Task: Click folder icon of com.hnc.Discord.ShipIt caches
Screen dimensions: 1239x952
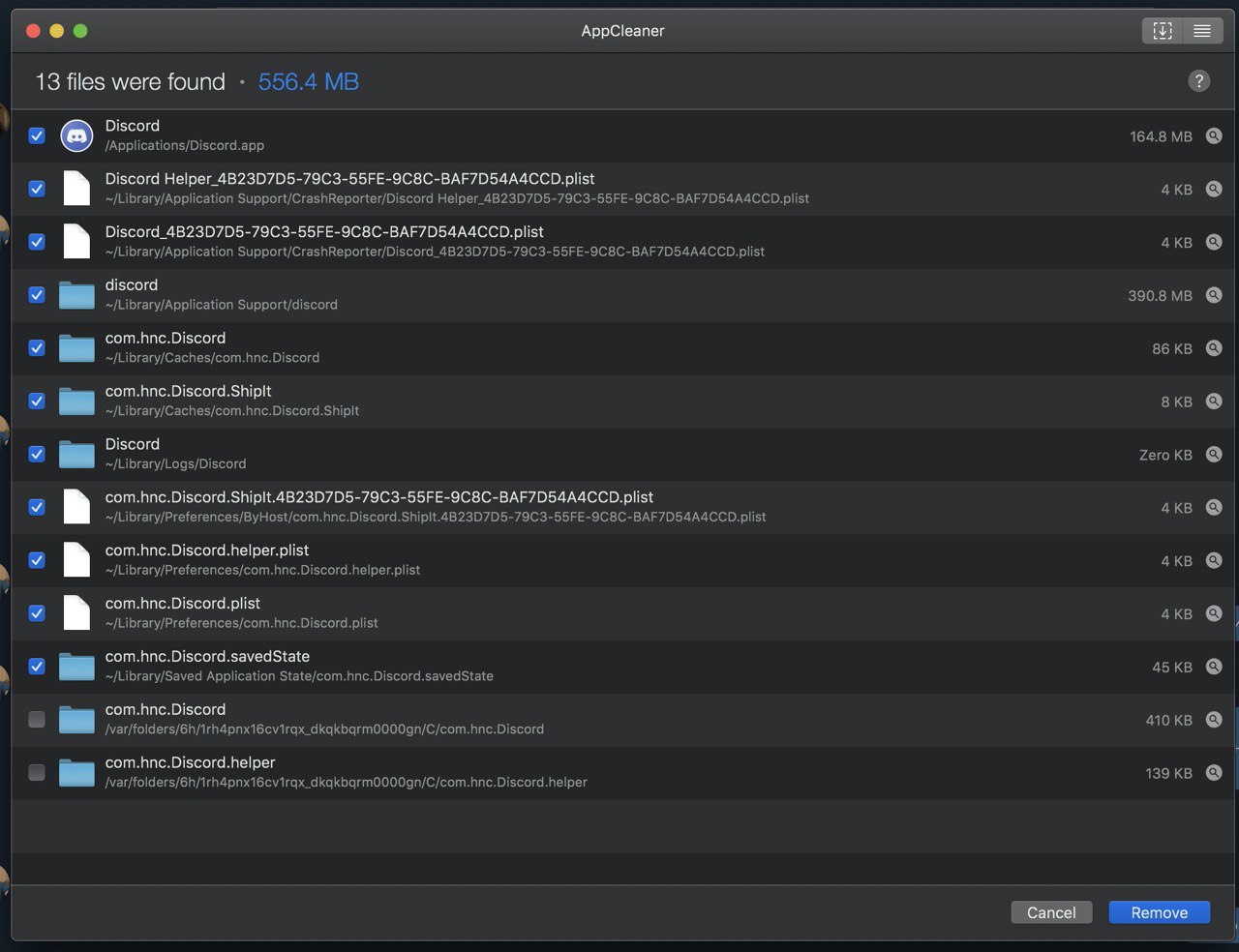Action: point(76,402)
